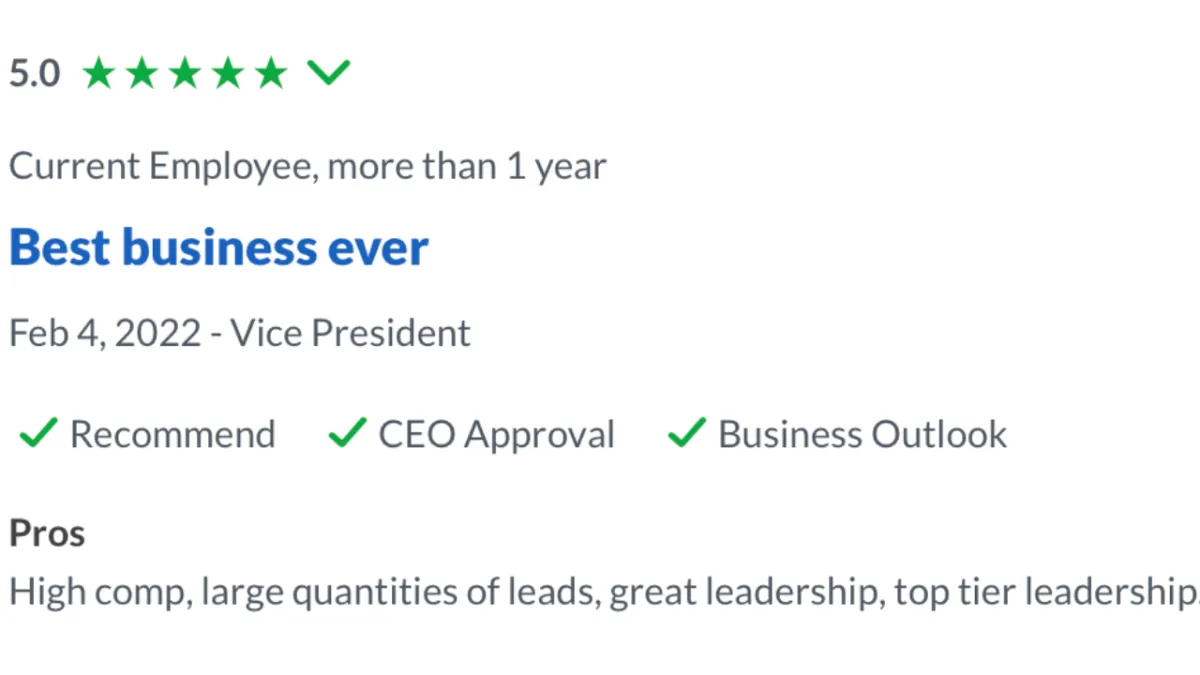Screen dimensions: 1200x675
Task: Click the 'Feb 4, 2022' review date
Action: coord(105,334)
